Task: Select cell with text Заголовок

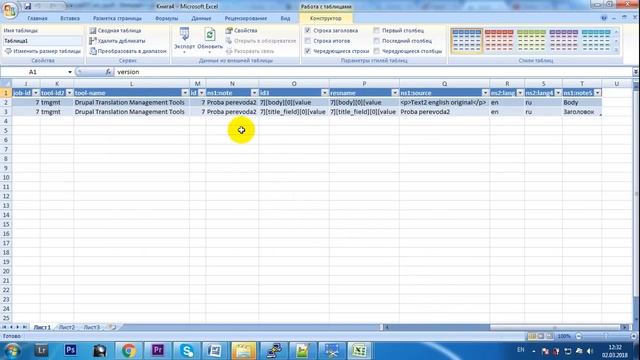Action: [582, 111]
